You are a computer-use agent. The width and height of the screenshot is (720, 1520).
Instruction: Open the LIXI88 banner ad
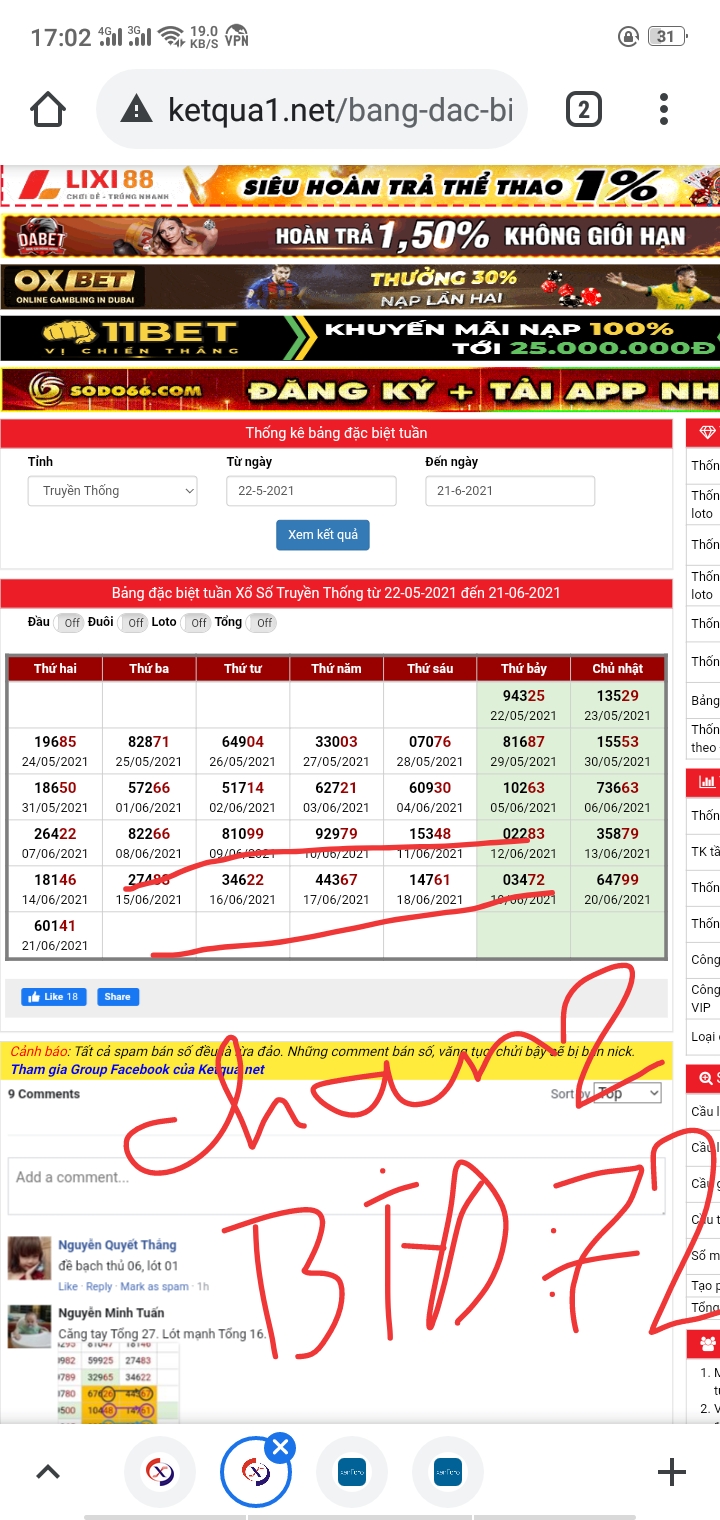pyautogui.click(x=360, y=187)
